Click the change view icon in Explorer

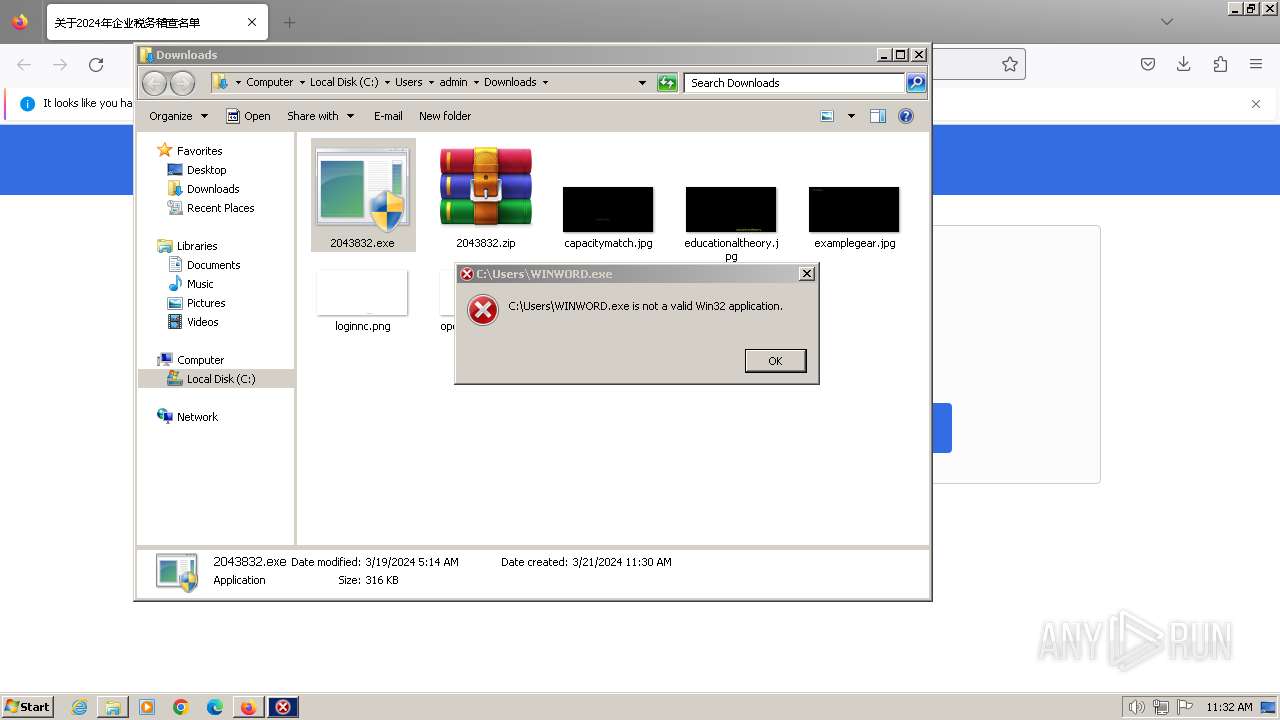(x=827, y=116)
